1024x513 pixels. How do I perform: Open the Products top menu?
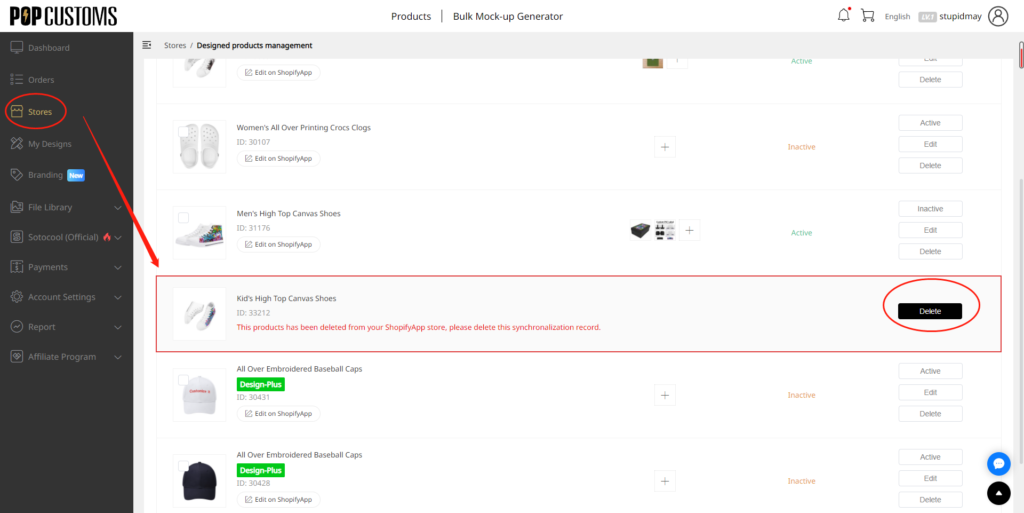click(411, 16)
